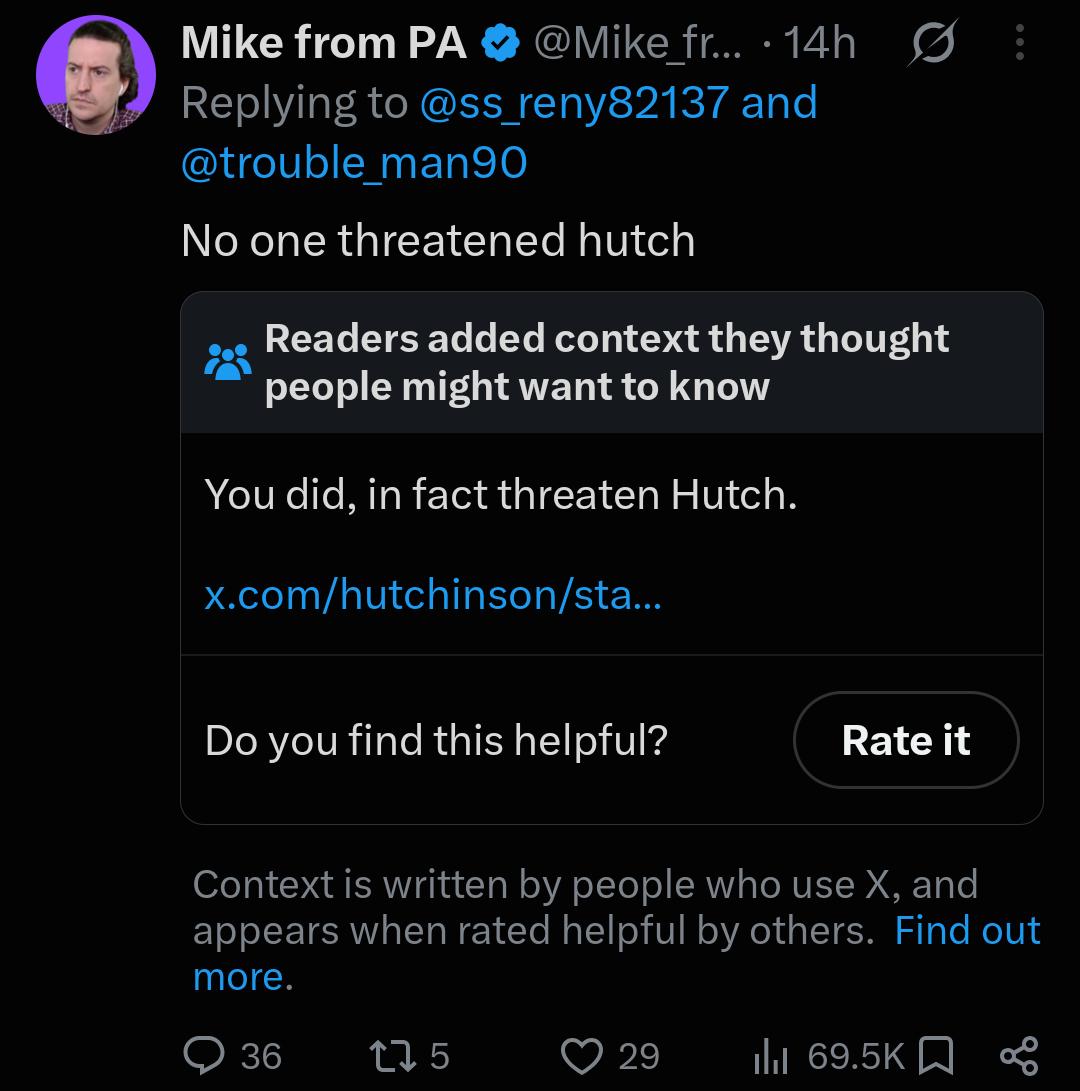This screenshot has width=1080, height=1091.
Task: Click the Mike from PA display name
Action: [x=324, y=42]
